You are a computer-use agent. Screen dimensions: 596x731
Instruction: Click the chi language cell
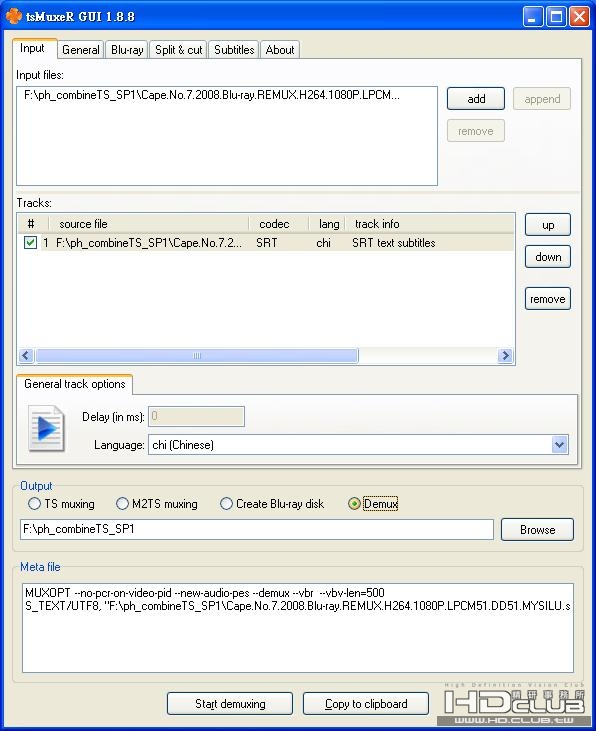(x=323, y=243)
